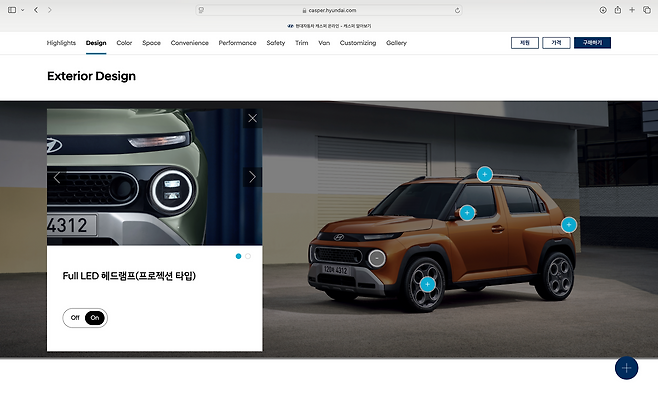Click the dark 구매하기 button
This screenshot has height=411, width=658.
pyautogui.click(x=592, y=43)
